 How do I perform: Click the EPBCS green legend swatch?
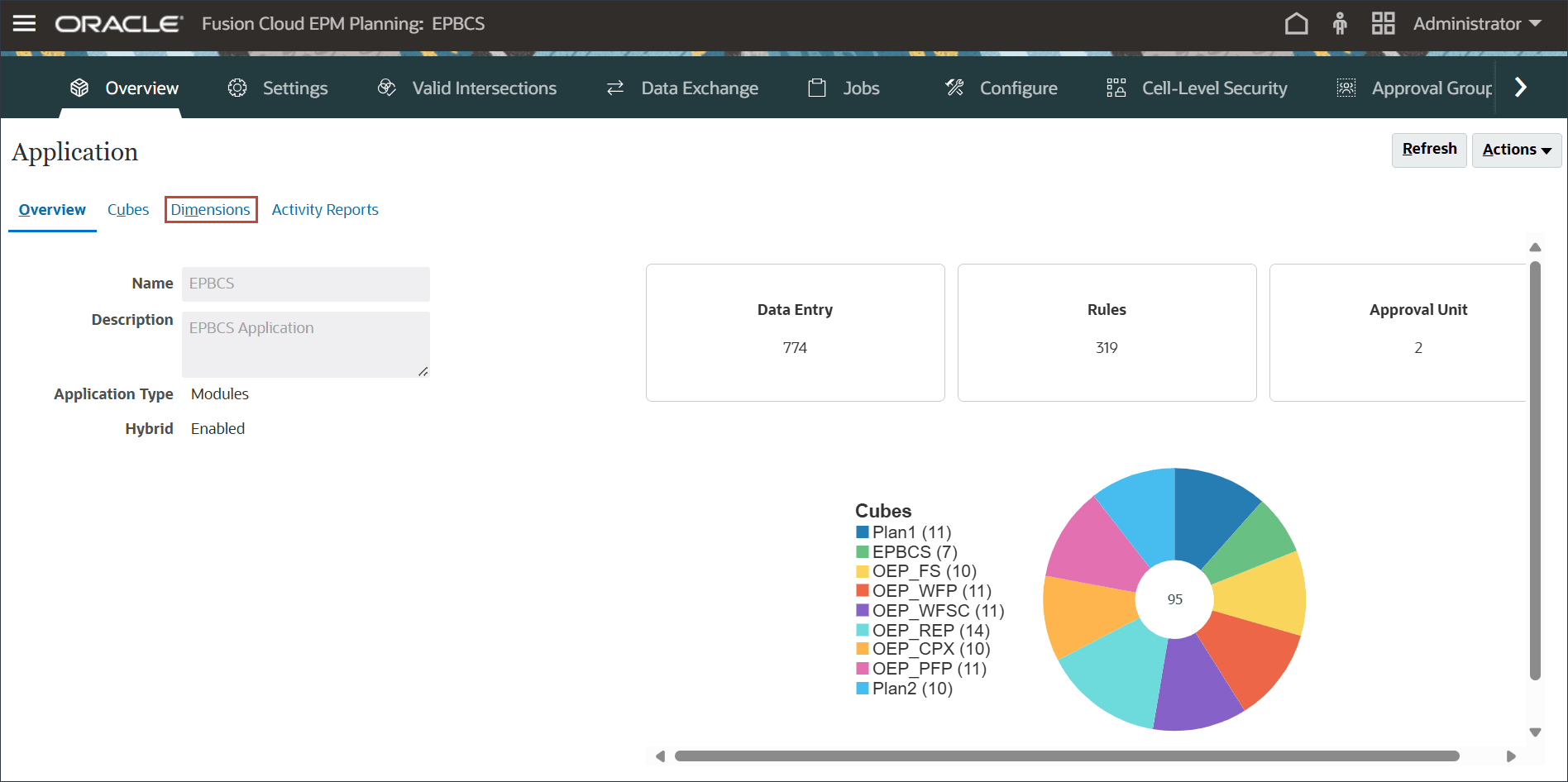tap(863, 551)
